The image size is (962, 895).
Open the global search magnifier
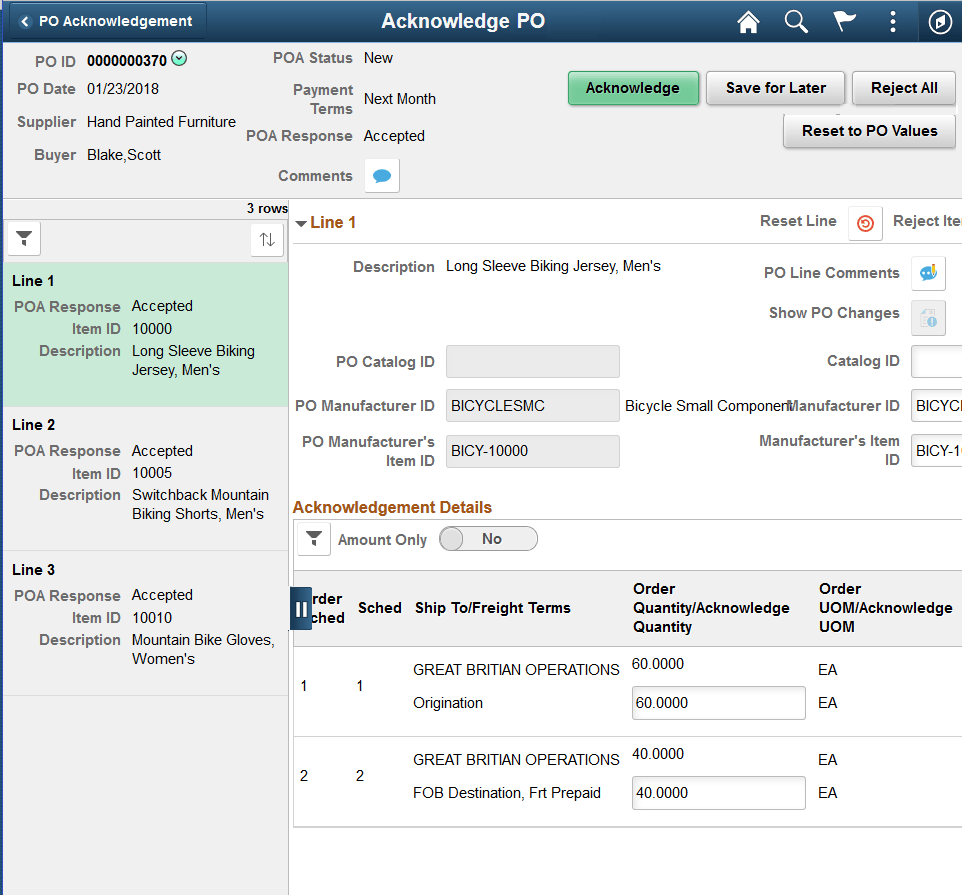click(x=796, y=21)
